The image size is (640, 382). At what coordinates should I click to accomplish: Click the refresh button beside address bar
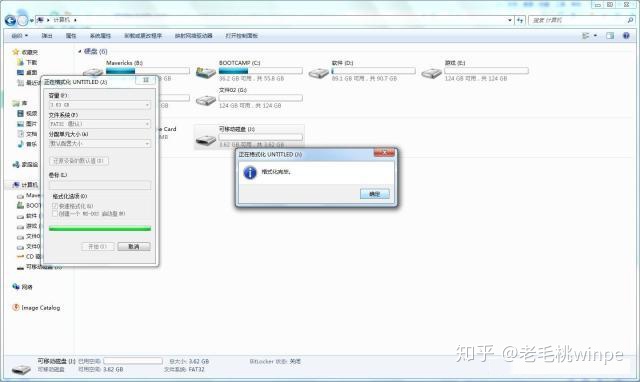coord(520,20)
